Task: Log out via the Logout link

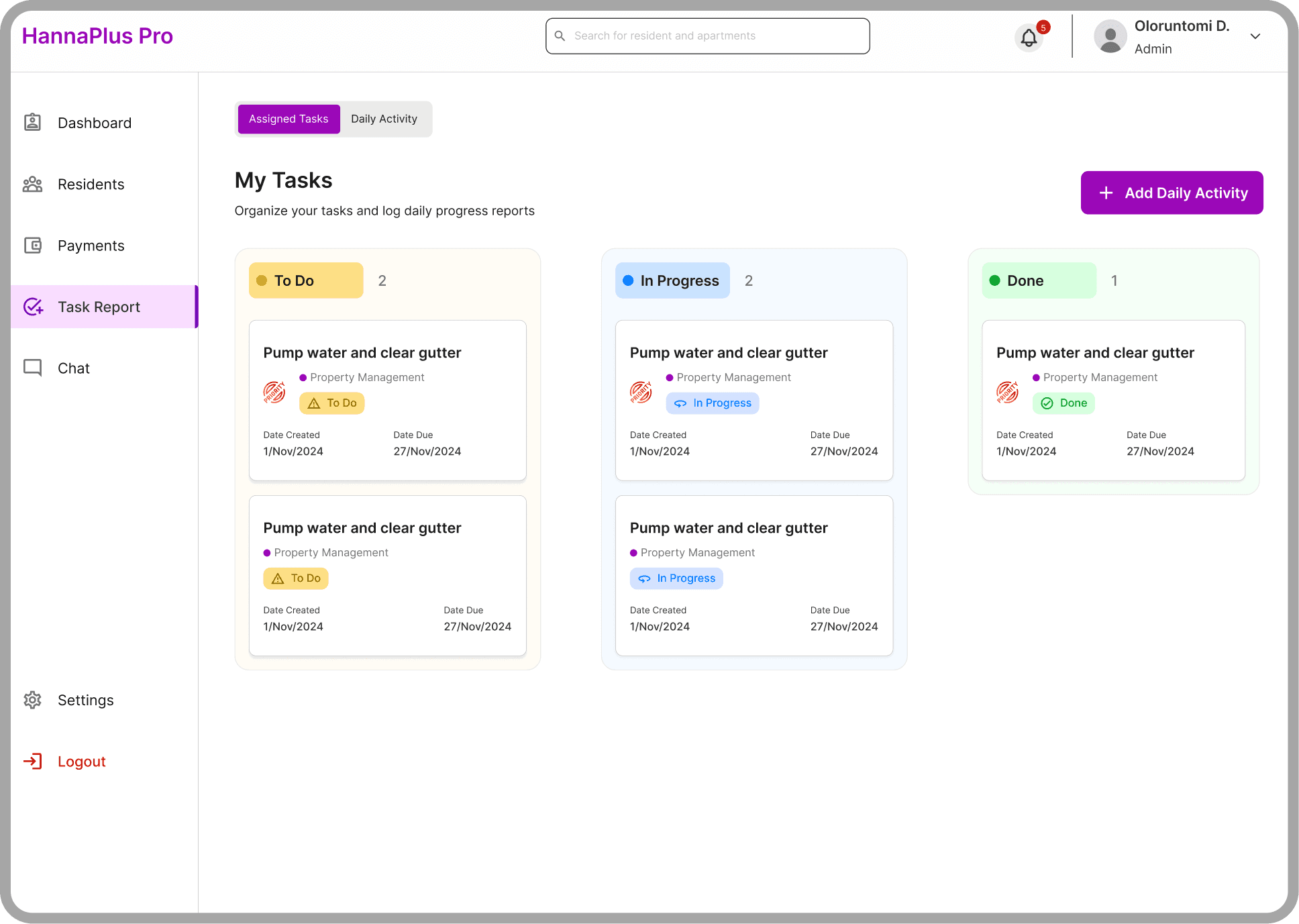Action: tap(82, 762)
